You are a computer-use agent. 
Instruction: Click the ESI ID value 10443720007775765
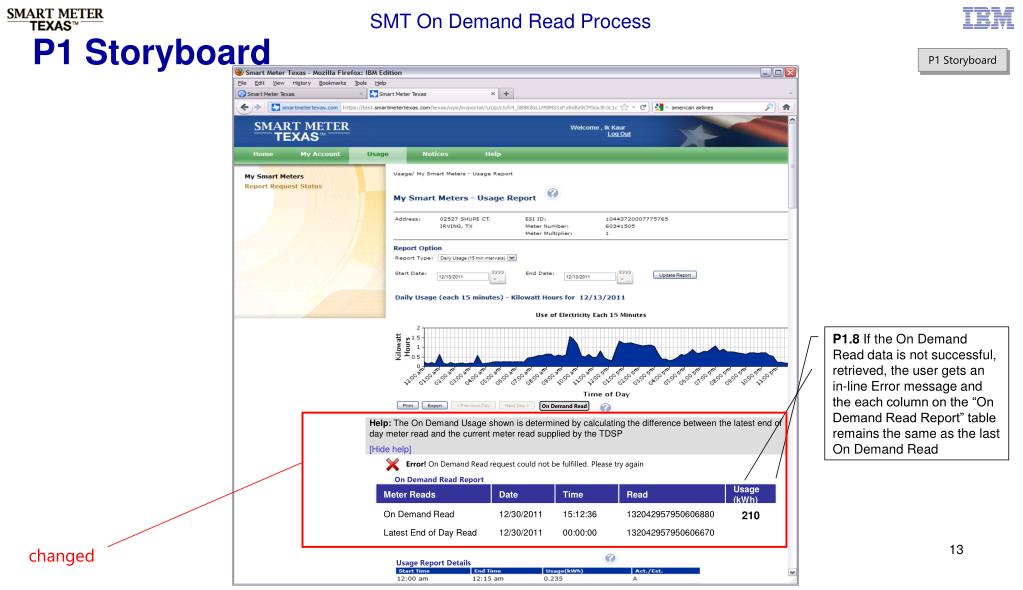(637, 219)
